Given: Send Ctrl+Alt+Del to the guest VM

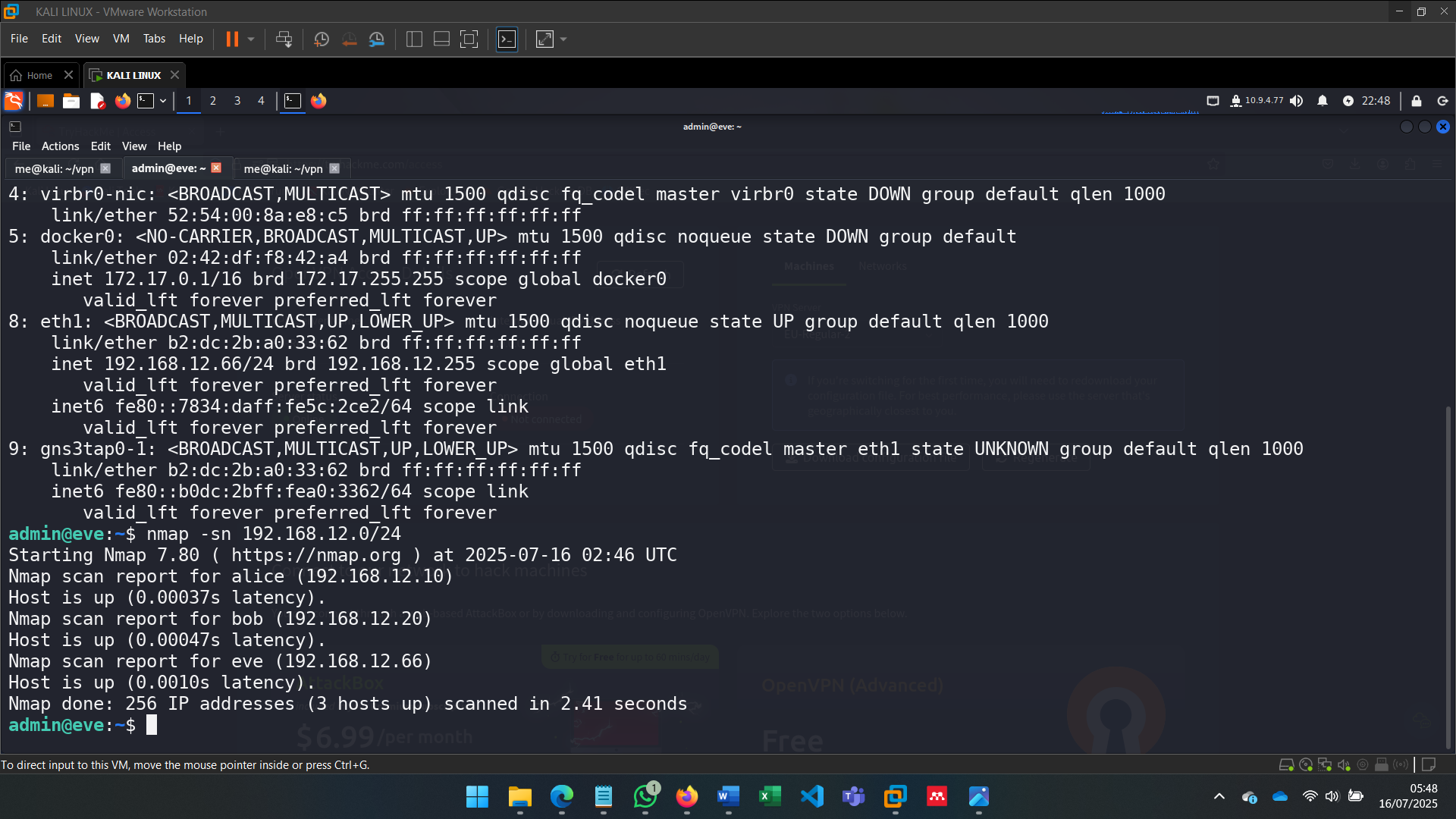Looking at the screenshot, I should point(284,39).
